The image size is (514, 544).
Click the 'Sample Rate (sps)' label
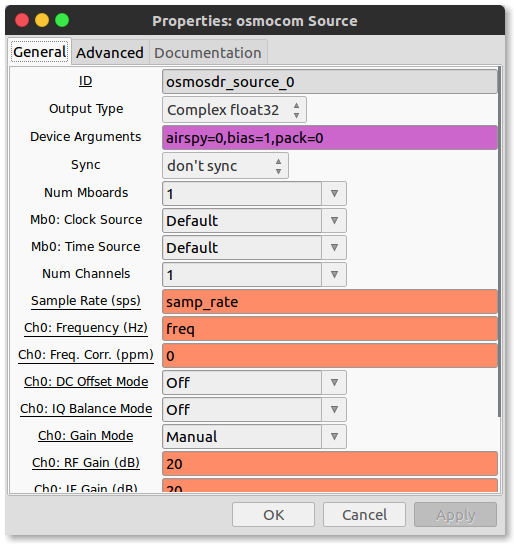(86, 301)
